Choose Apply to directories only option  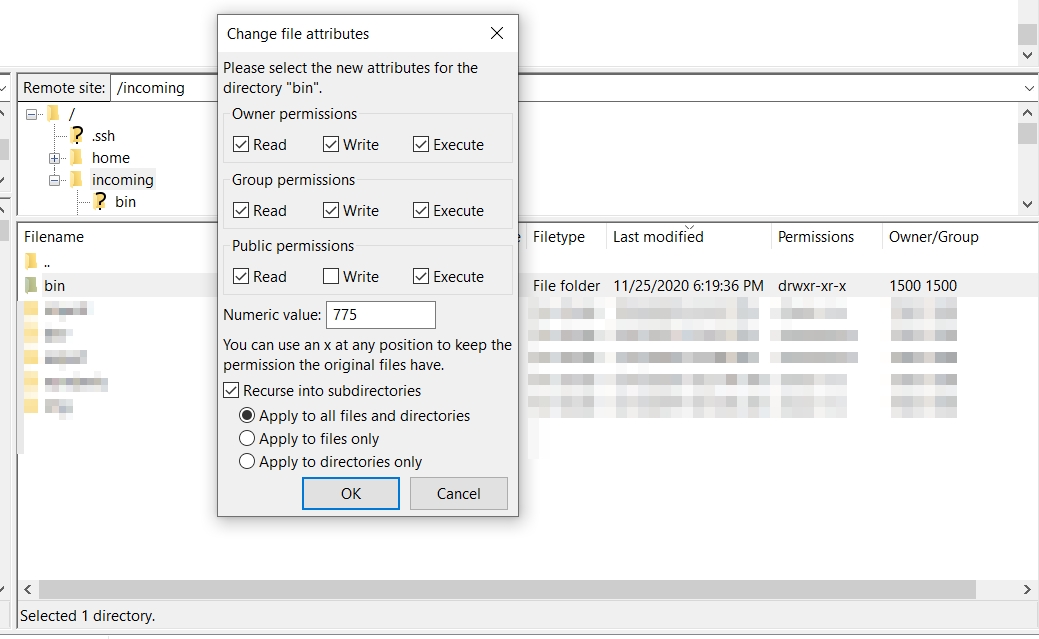pyautogui.click(x=247, y=462)
